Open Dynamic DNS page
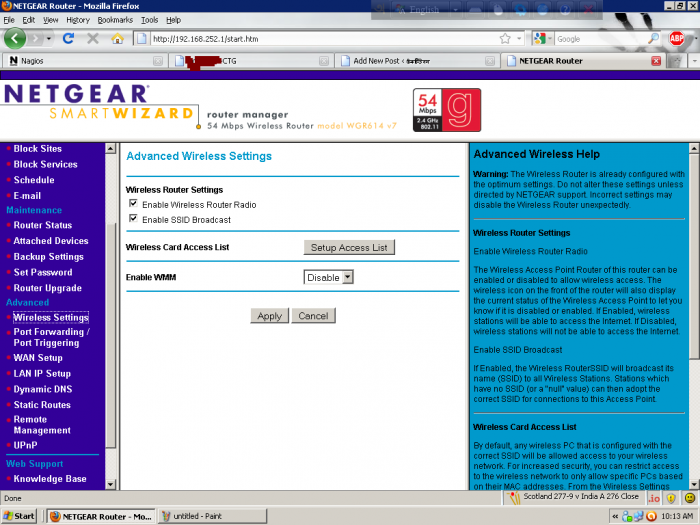This screenshot has width=700, height=525. coord(43,389)
